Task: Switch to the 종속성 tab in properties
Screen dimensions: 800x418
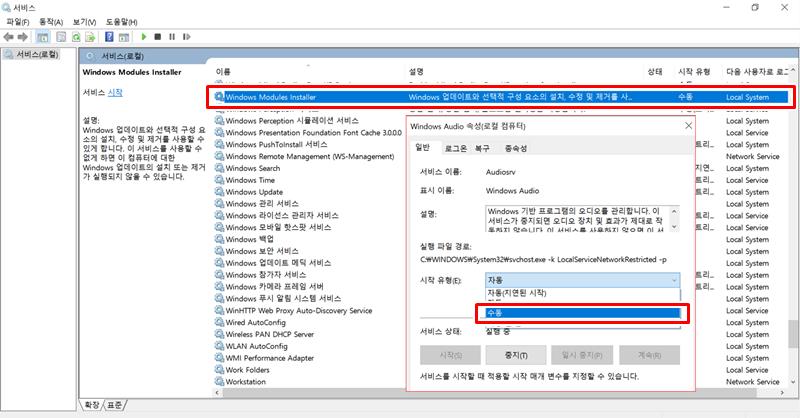Action: [x=516, y=148]
